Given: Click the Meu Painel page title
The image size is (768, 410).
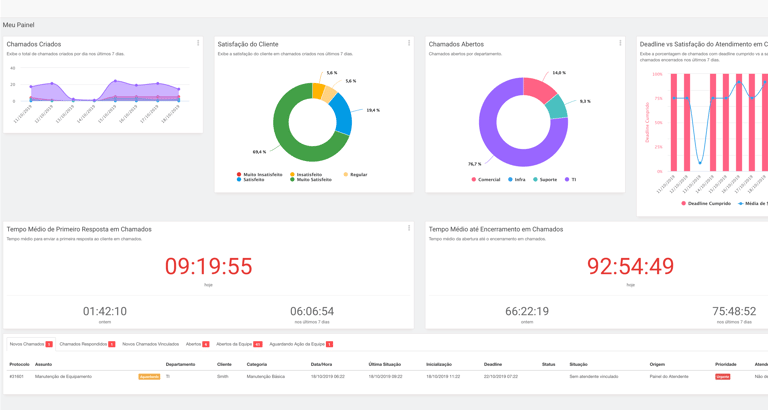Looking at the screenshot, I should [19, 25].
